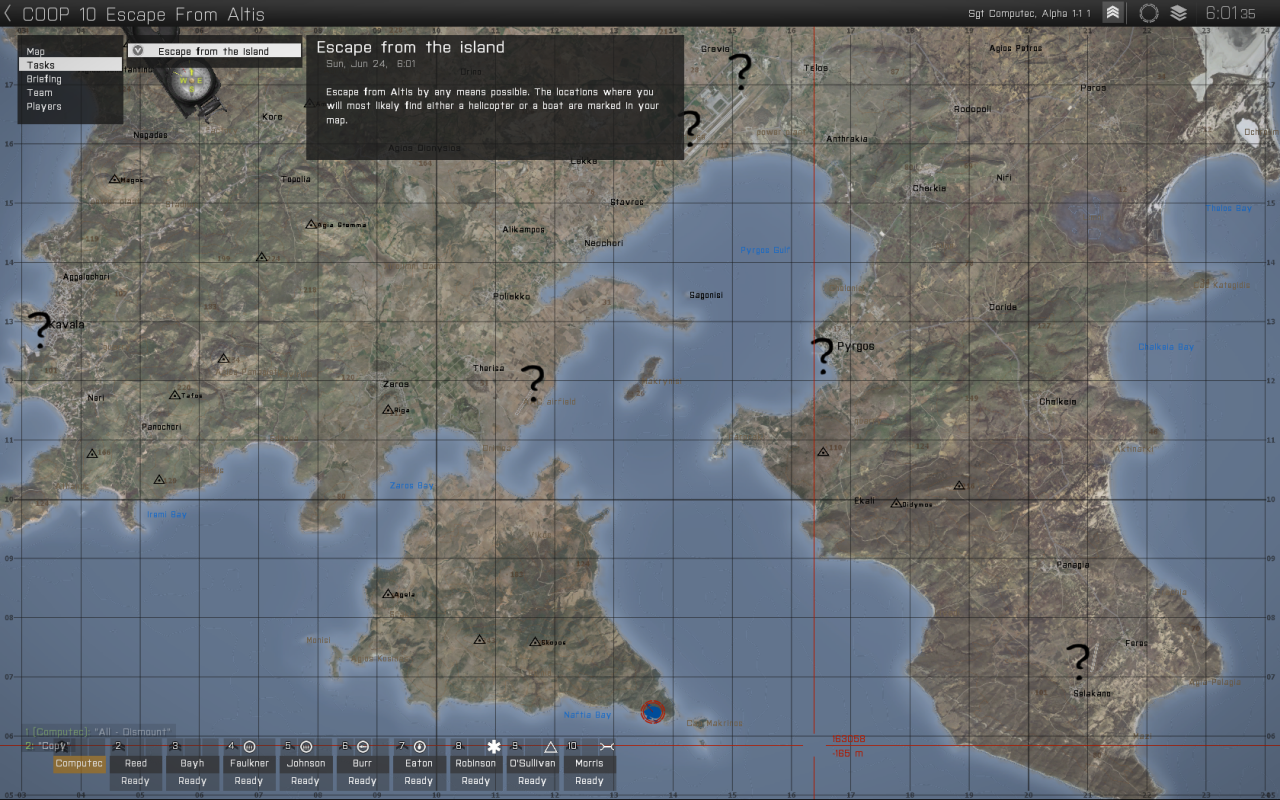1280x800 pixels.
Task: Click Faulkner's role icon in unit bar
Action: pyautogui.click(x=249, y=746)
